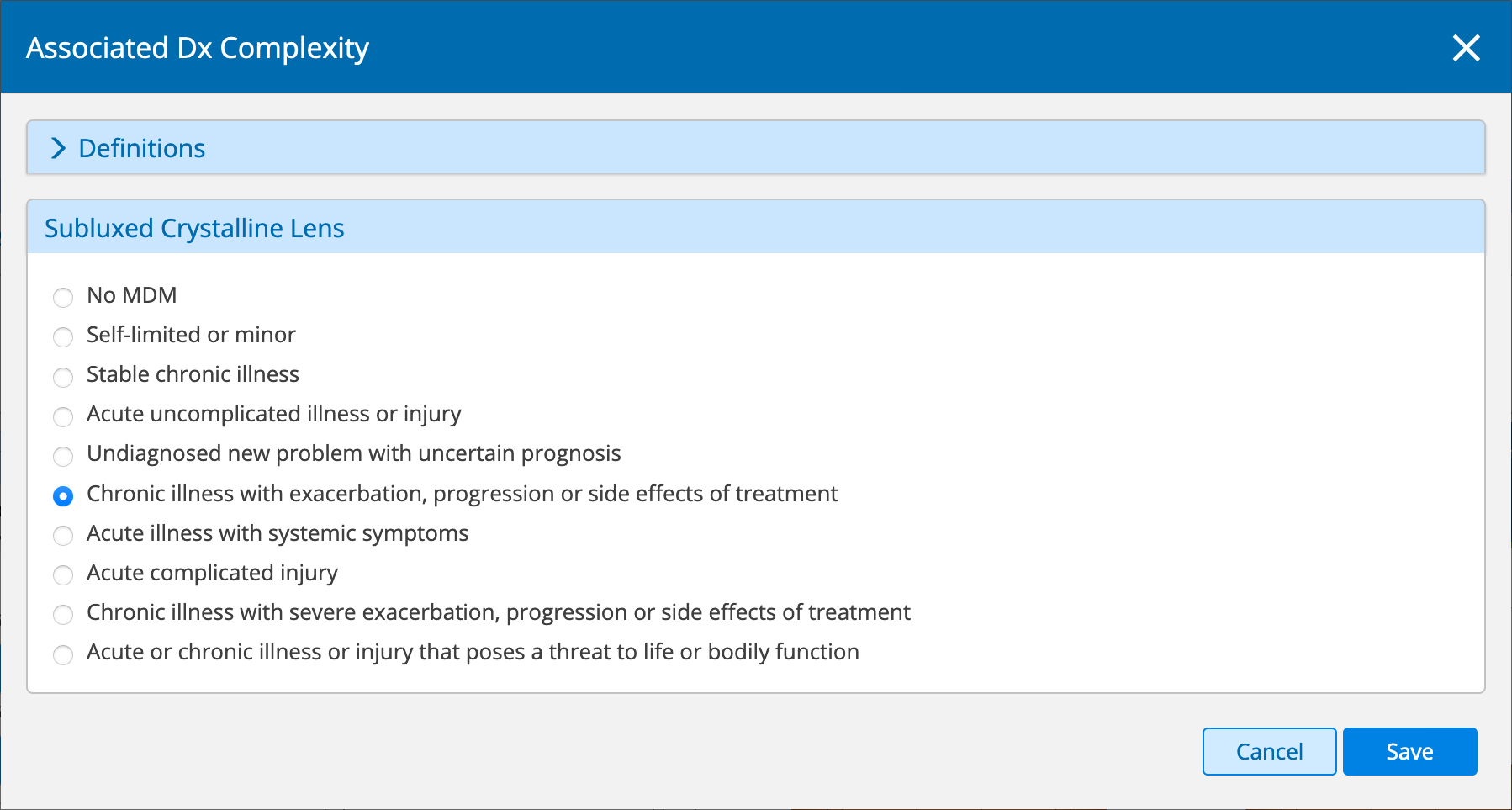The image size is (1512, 810).
Task: Click the Associated Dx Complexity title
Action: coord(198,48)
